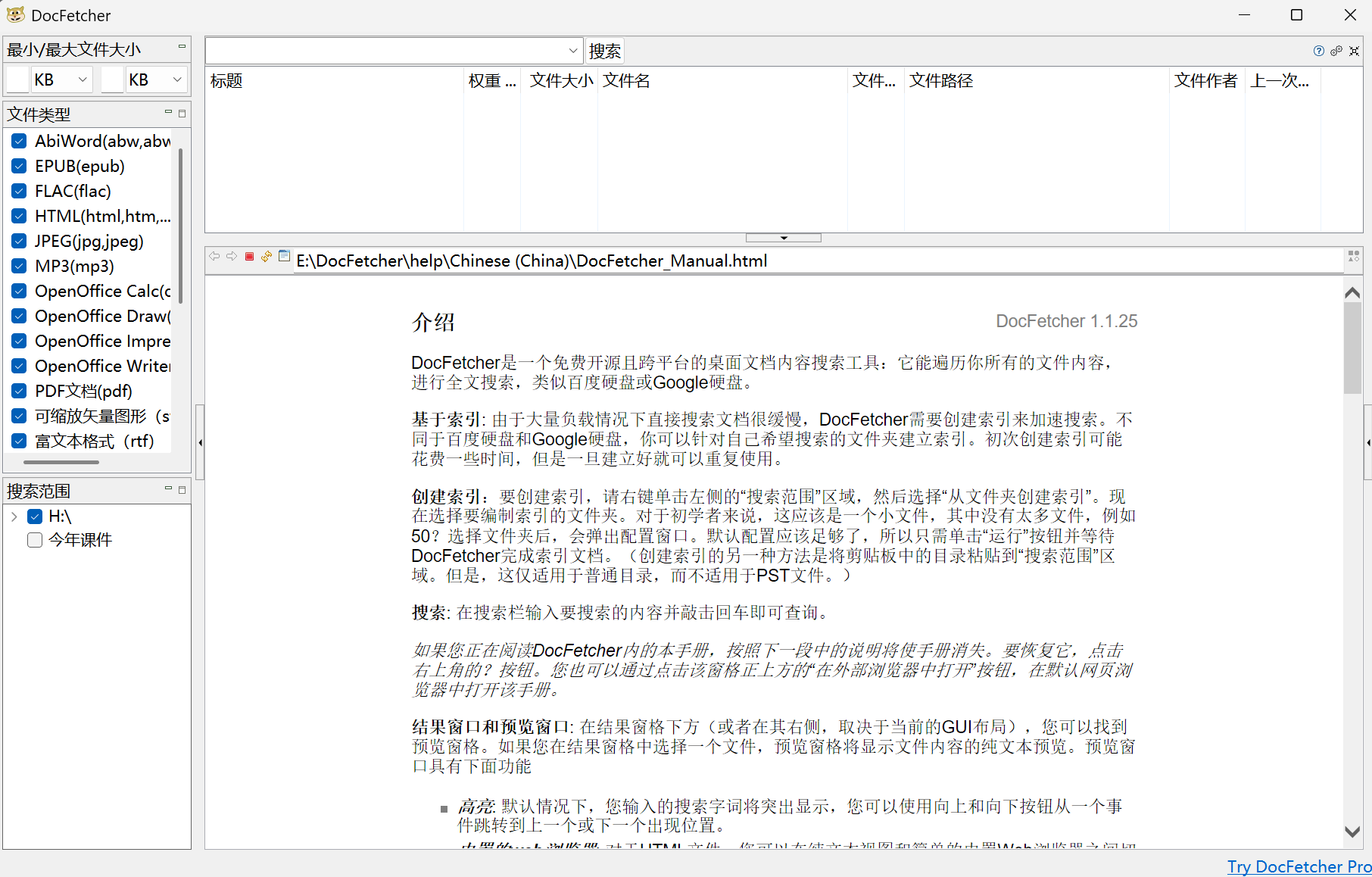Open the search history dropdown arrow

tap(573, 51)
